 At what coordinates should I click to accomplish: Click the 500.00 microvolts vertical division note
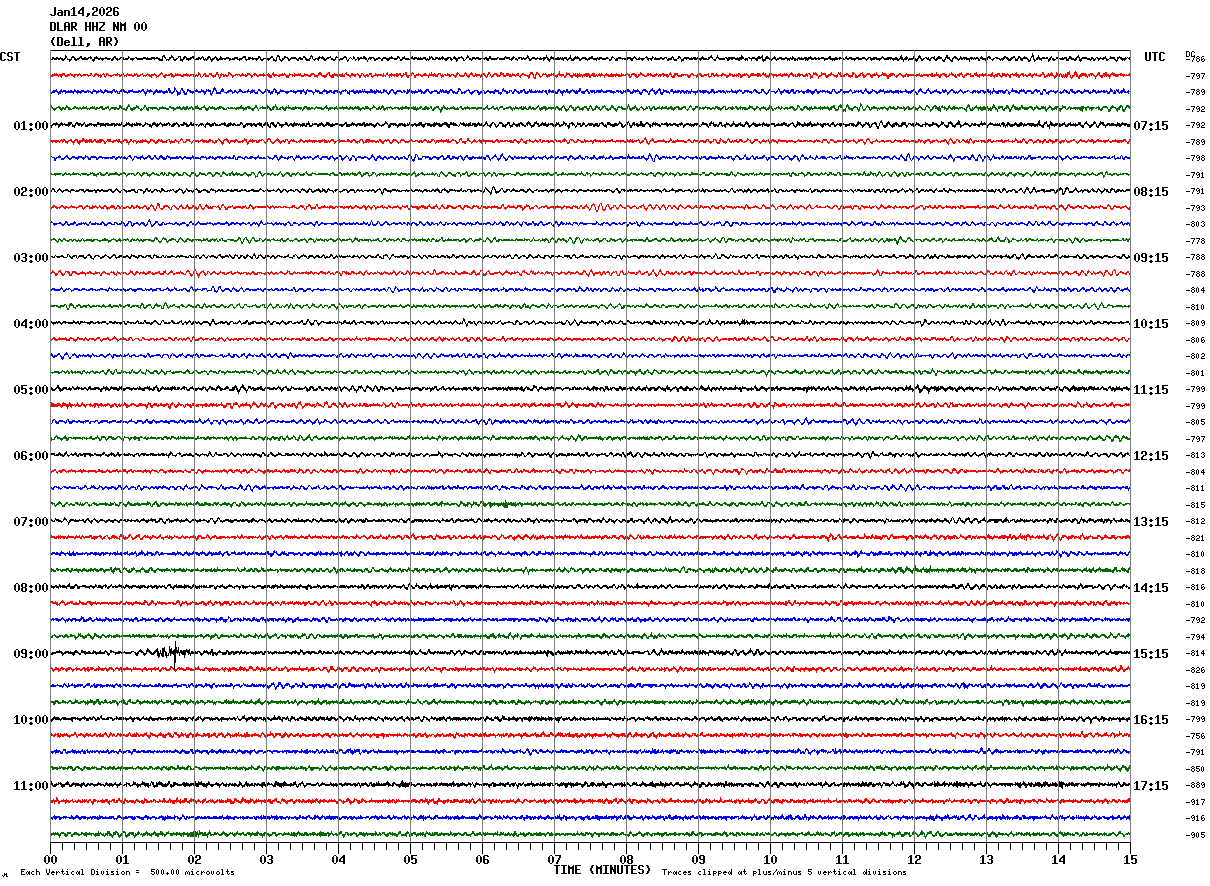click(127, 873)
